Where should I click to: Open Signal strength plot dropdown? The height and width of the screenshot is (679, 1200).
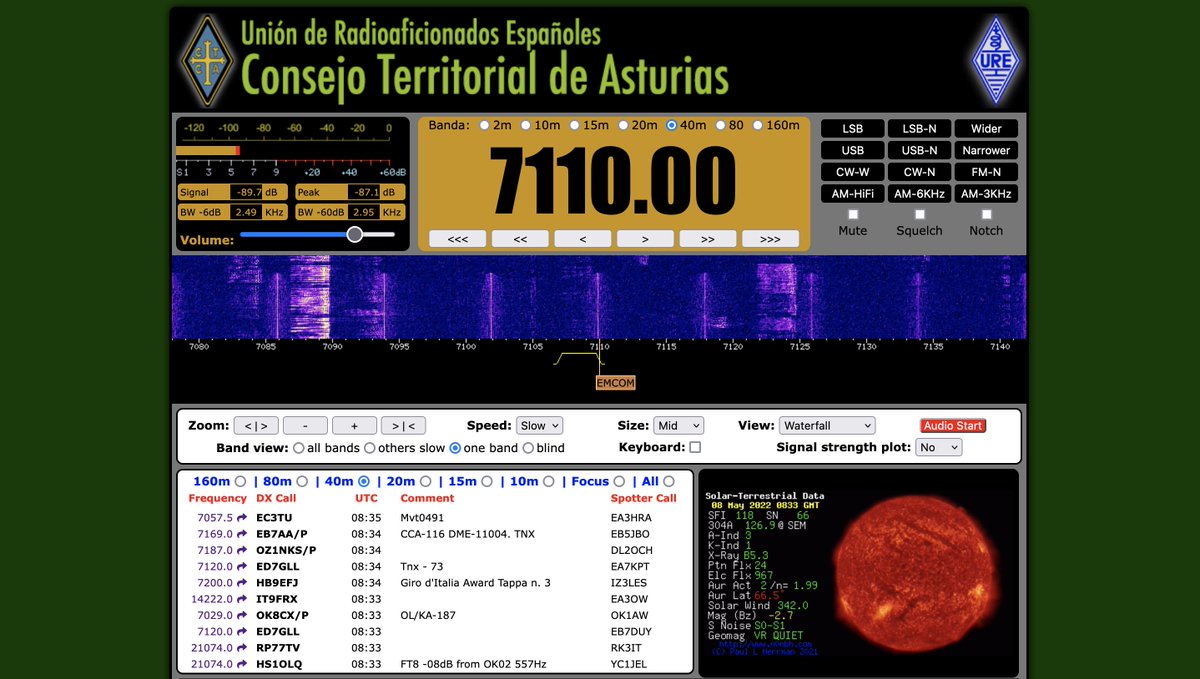click(x=940, y=447)
